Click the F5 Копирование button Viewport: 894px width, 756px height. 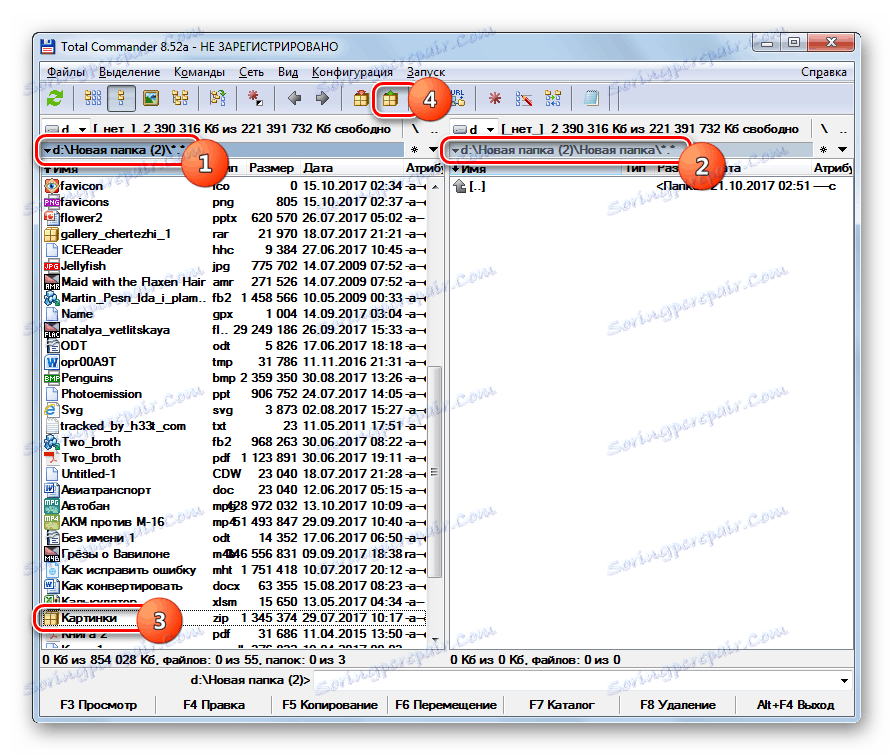[330, 705]
